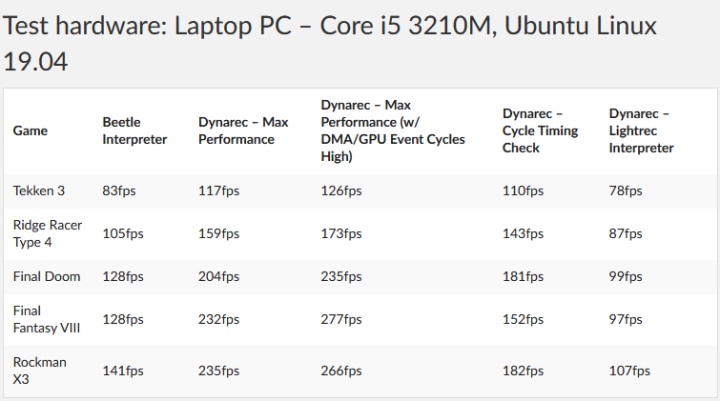Viewport: 720px width, 401px height.
Task: Click the Game column header
Action: click(30, 131)
